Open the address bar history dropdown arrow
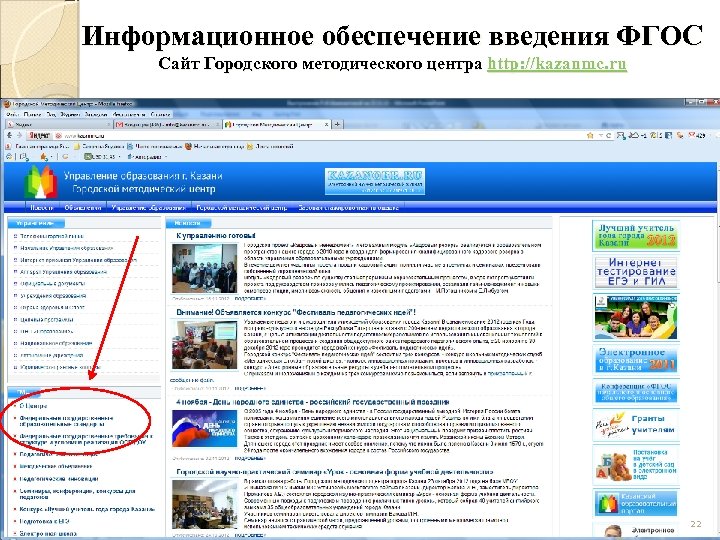The width and height of the screenshot is (720, 540). click(600, 135)
